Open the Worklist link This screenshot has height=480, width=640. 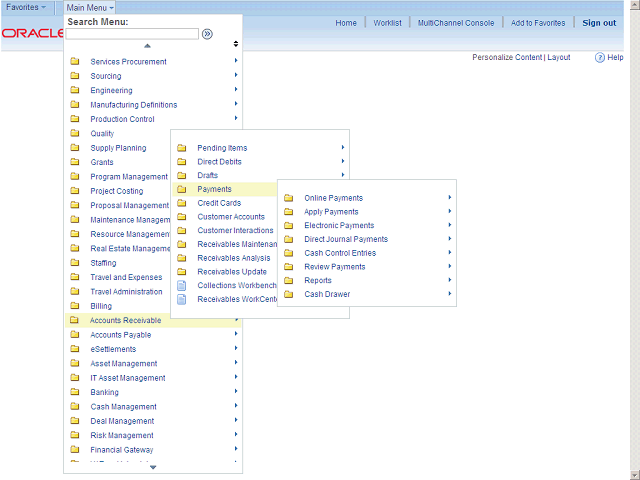(x=386, y=23)
